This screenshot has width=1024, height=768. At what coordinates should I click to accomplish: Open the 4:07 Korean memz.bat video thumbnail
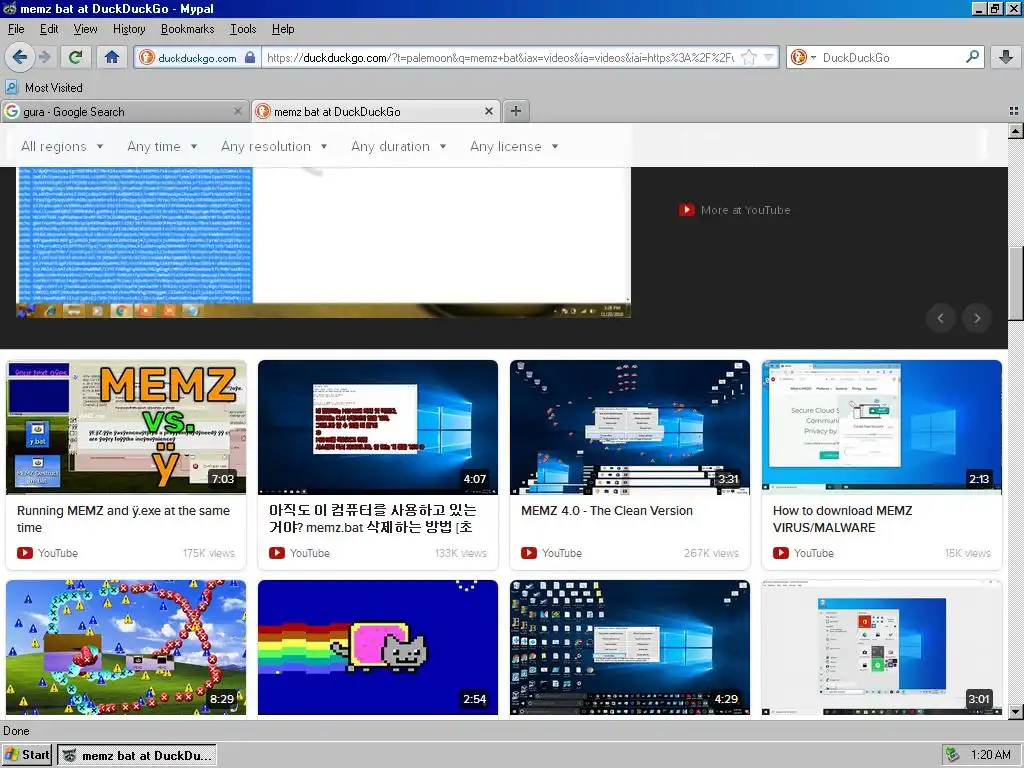[377, 427]
